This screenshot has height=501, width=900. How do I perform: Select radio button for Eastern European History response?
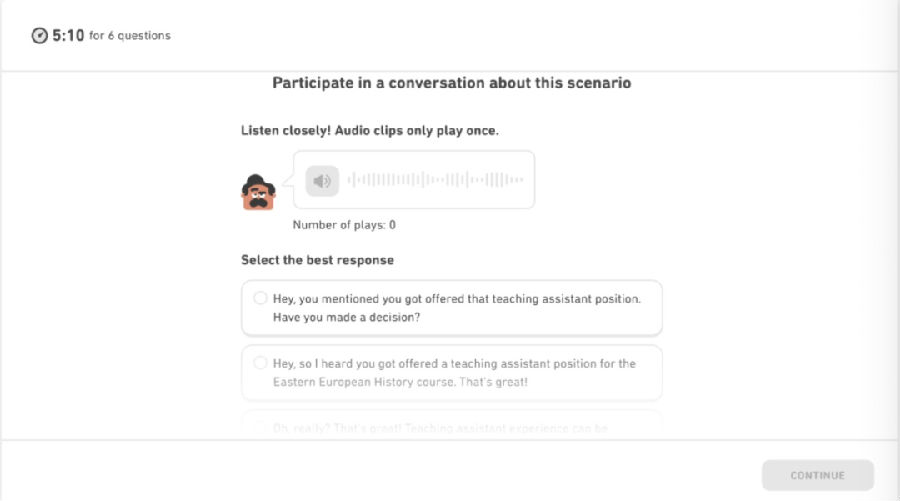pos(260,363)
